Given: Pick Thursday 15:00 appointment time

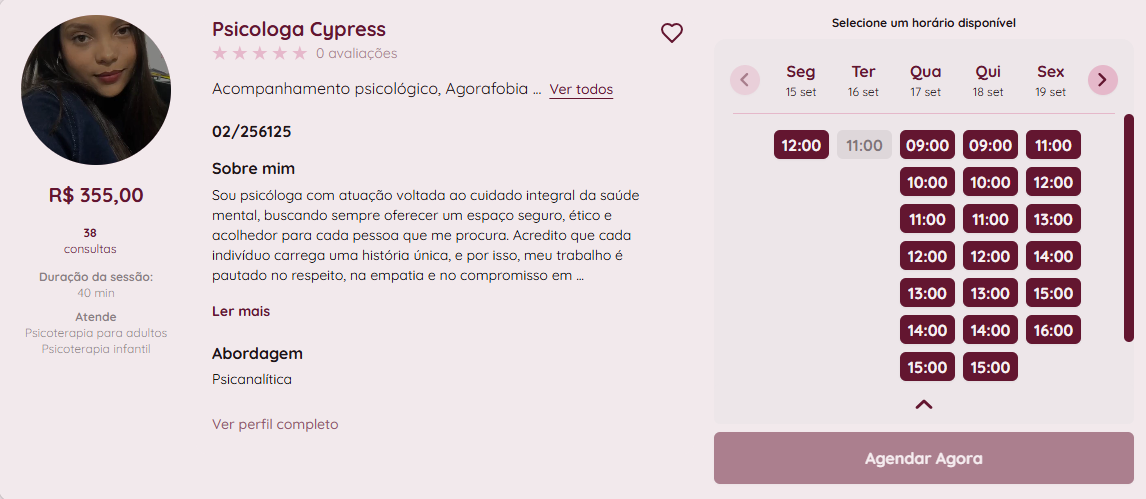Looking at the screenshot, I should pos(990,367).
